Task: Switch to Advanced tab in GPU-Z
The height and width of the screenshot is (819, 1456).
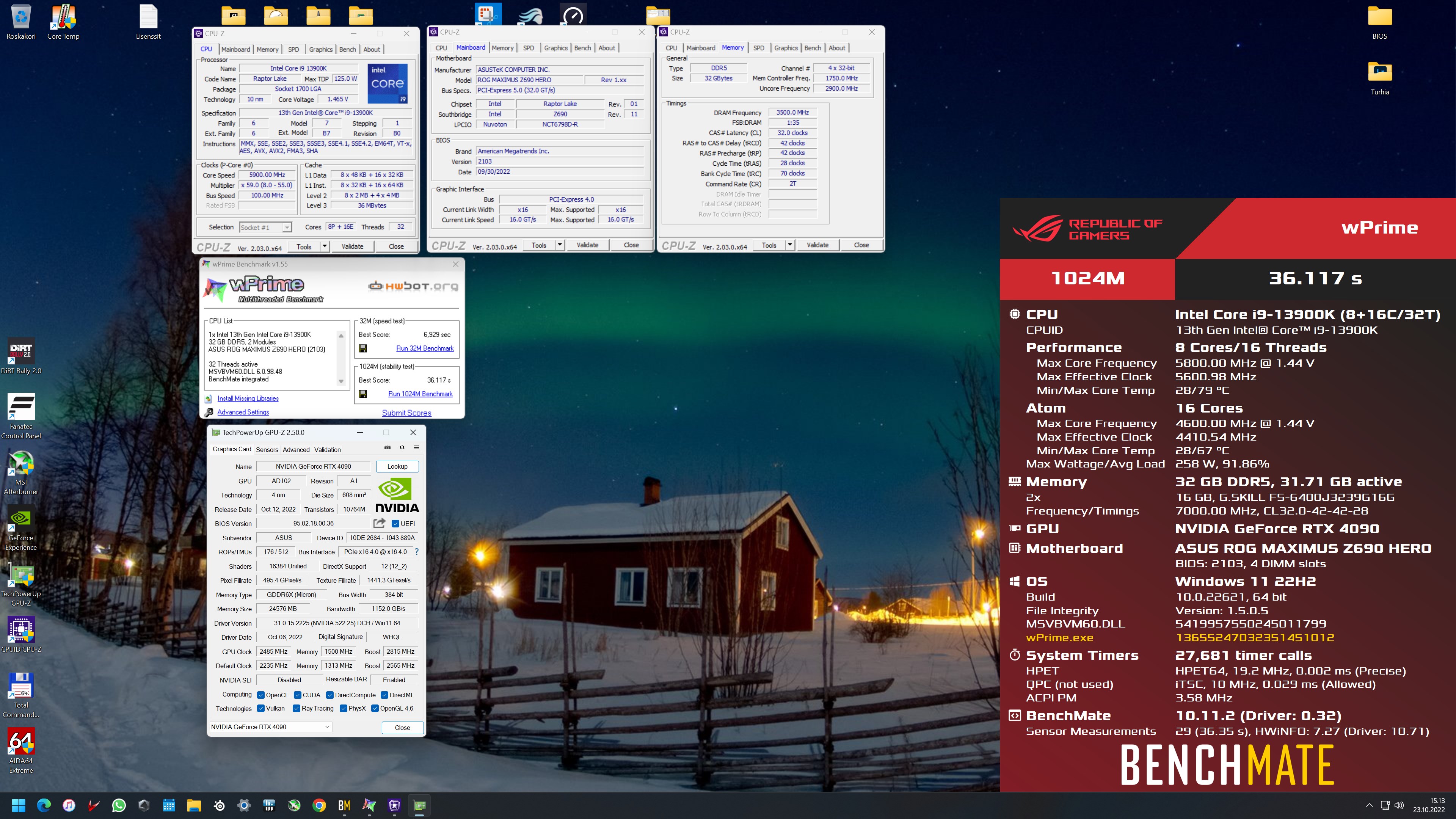Action: click(296, 450)
